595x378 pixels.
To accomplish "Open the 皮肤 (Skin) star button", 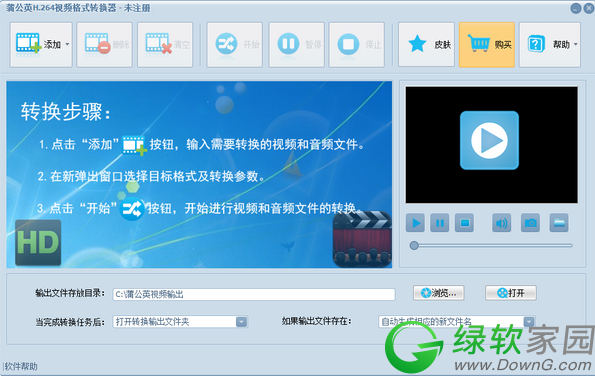I will (426, 45).
